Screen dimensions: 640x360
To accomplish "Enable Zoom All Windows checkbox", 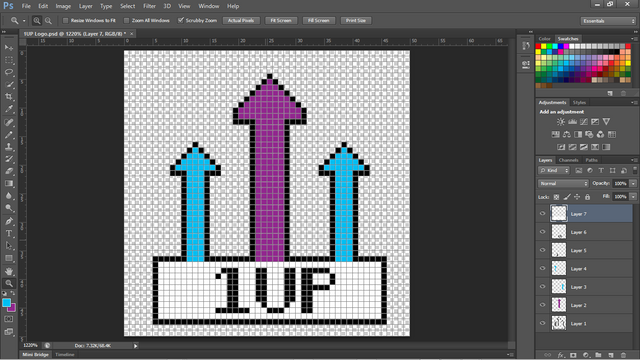I will (x=126, y=20).
